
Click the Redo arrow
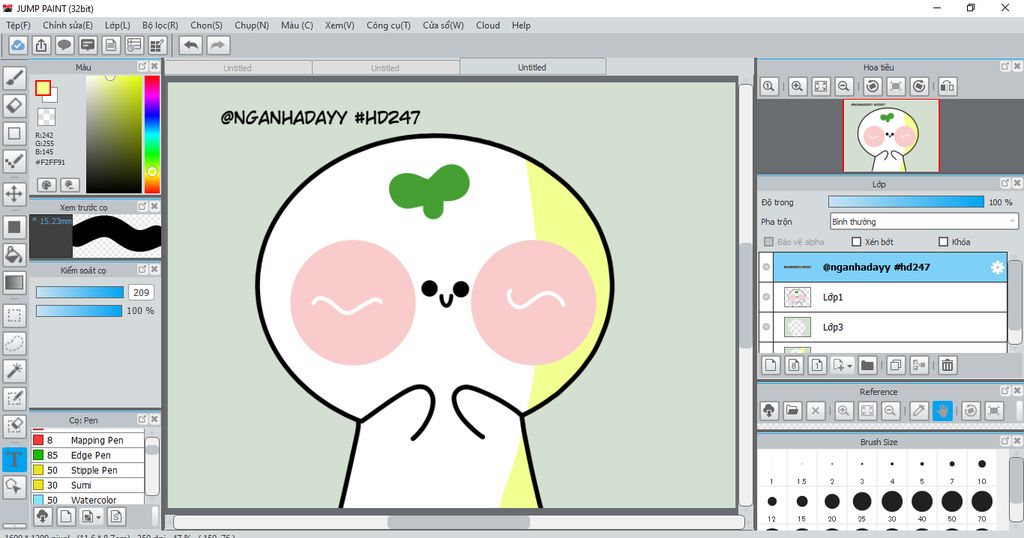pyautogui.click(x=218, y=45)
